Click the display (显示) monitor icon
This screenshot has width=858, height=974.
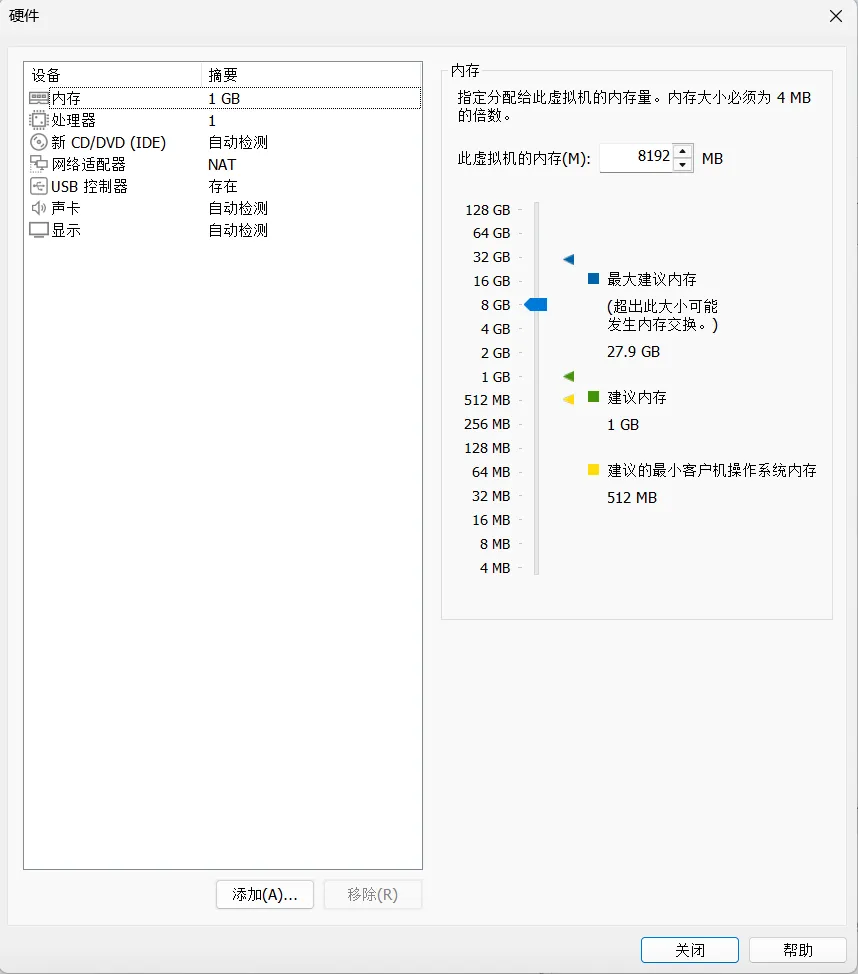coord(39,230)
